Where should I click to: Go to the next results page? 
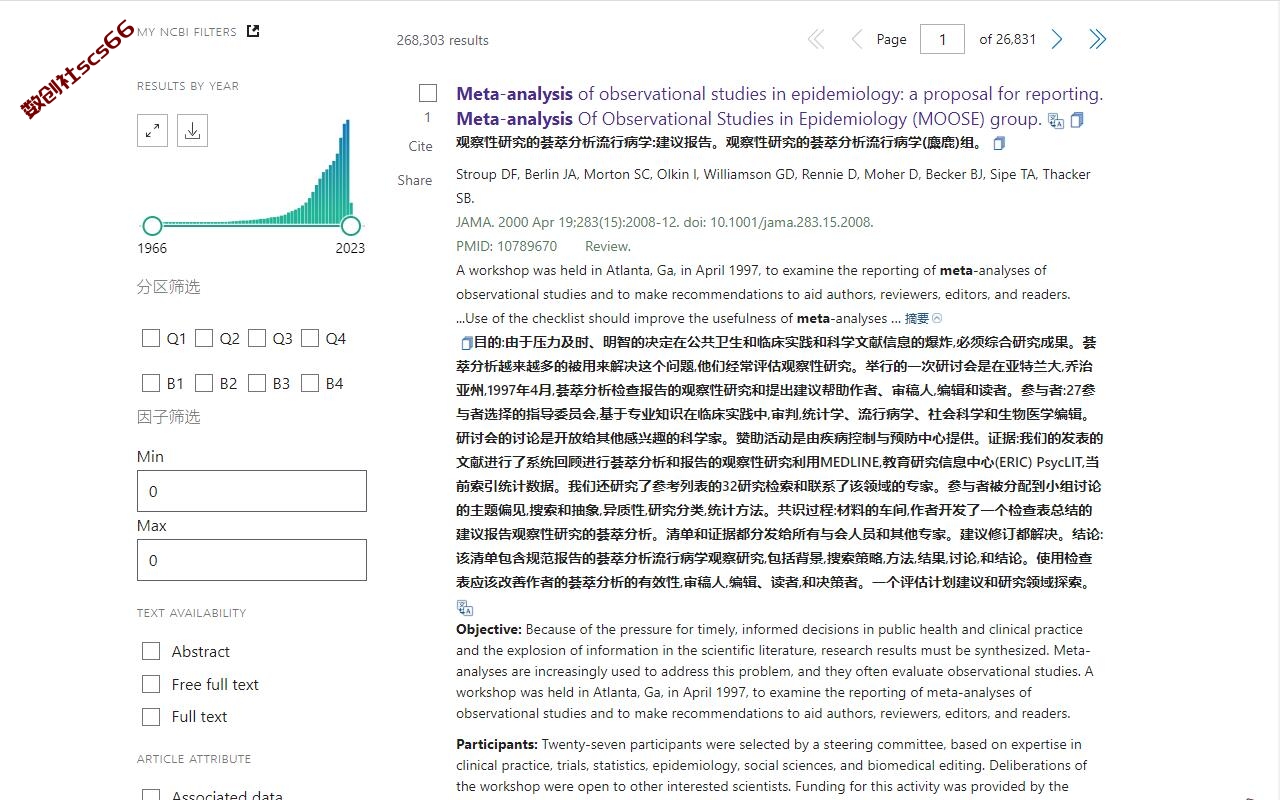[1057, 39]
